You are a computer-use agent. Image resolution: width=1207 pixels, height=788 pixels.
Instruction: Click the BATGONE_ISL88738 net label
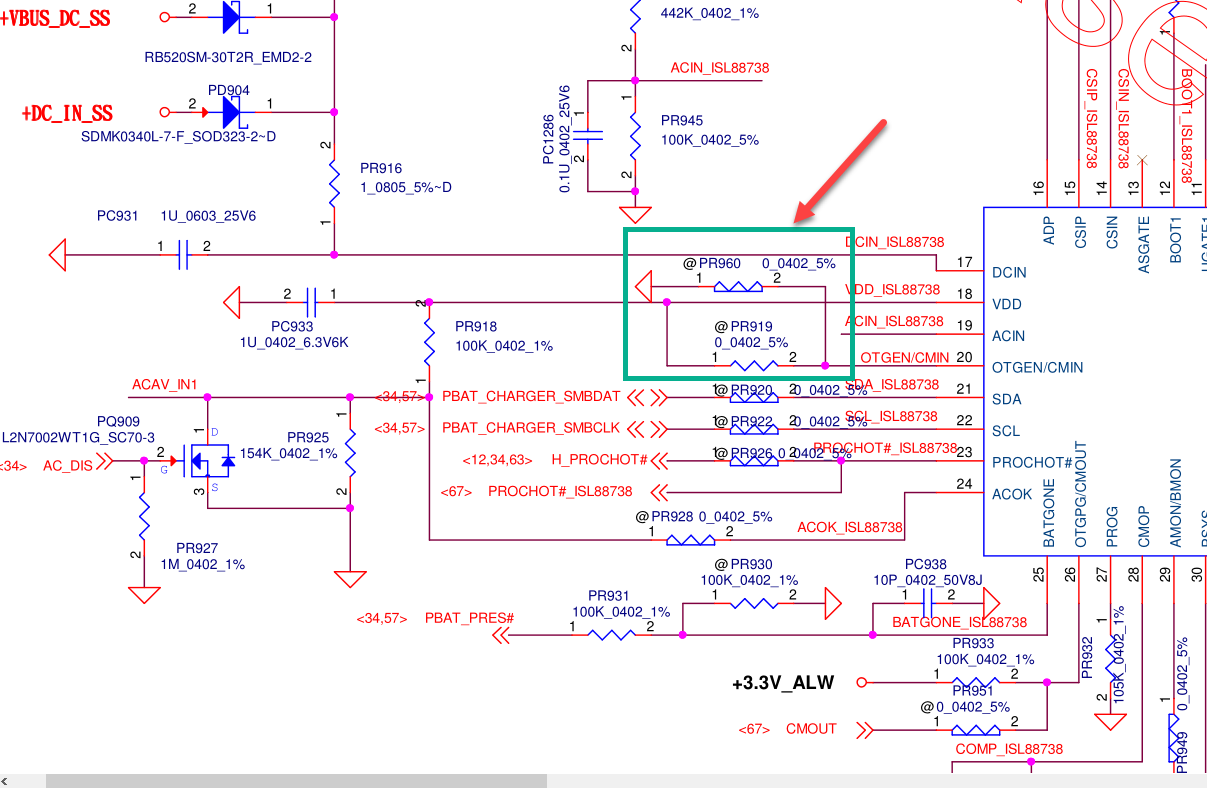(x=960, y=622)
